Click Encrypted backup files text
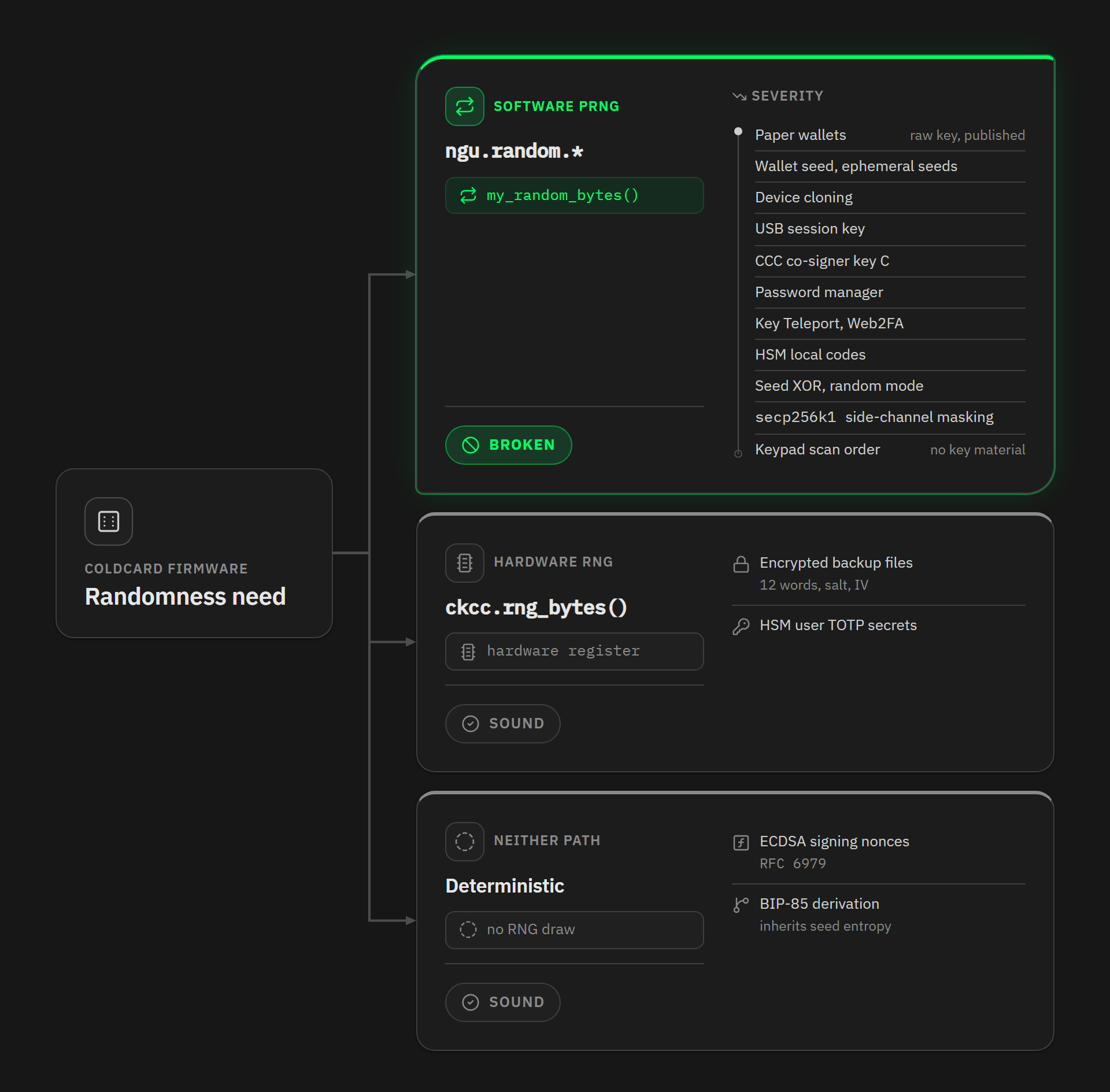 (836, 563)
